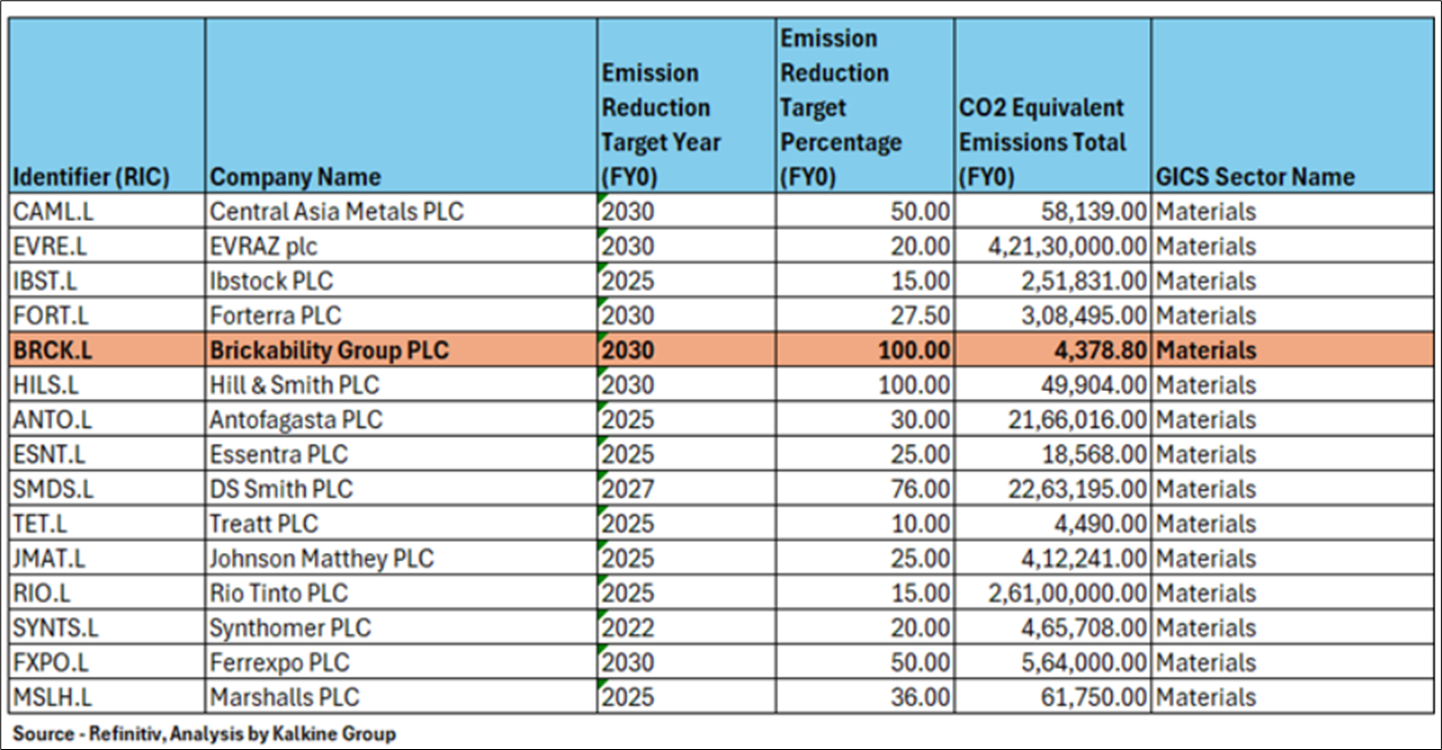Select the Identifier (RIC) header cell
This screenshot has width=1442, height=750.
[107, 107]
